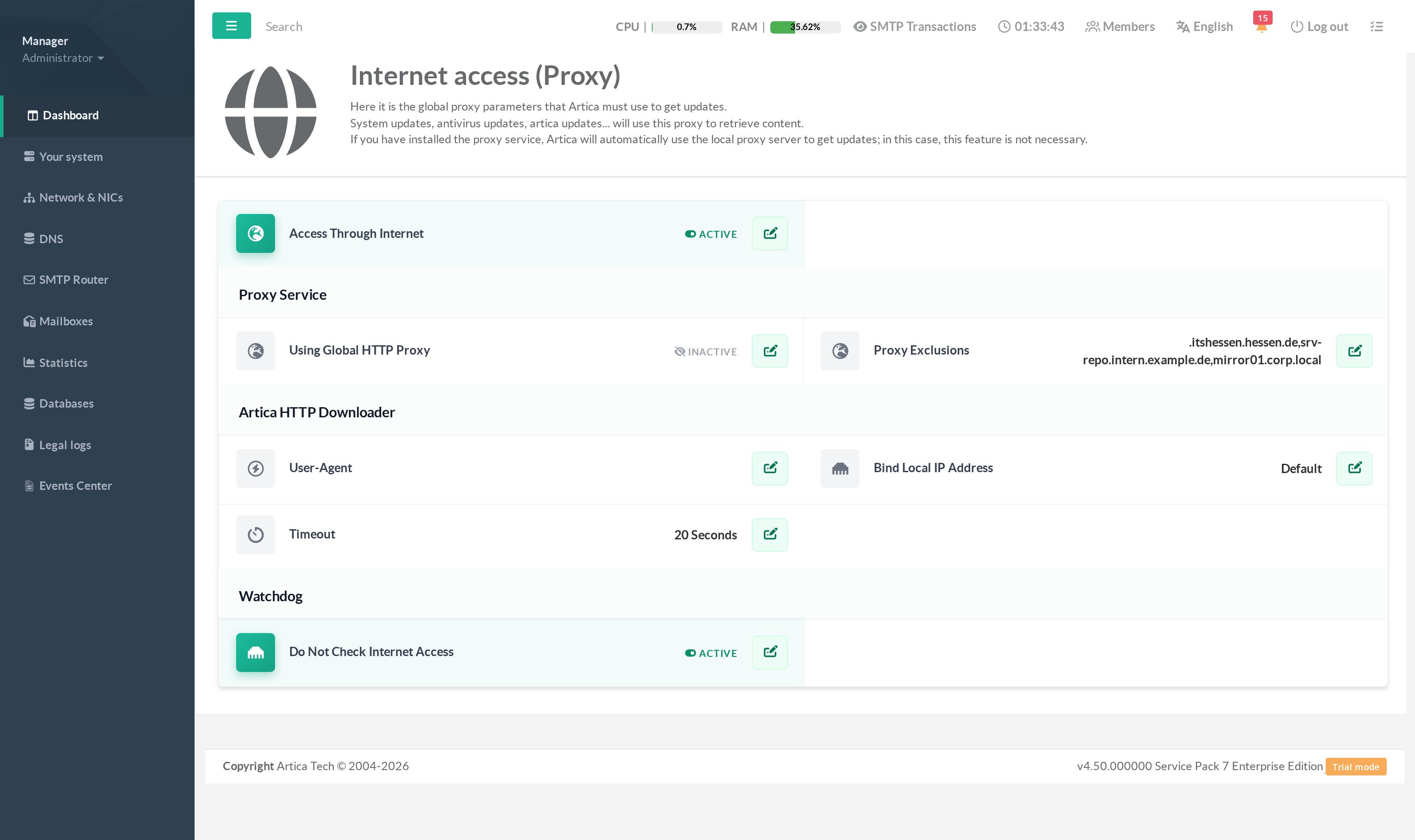Click the Using Global HTTP Proxy label
The height and width of the screenshot is (840, 1415).
click(359, 351)
